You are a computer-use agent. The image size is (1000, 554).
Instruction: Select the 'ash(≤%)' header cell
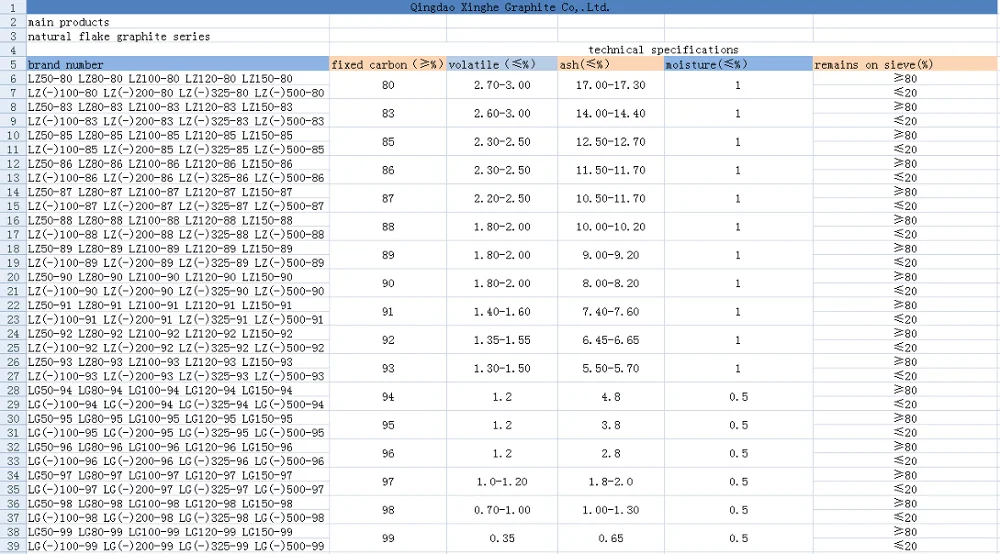point(611,64)
